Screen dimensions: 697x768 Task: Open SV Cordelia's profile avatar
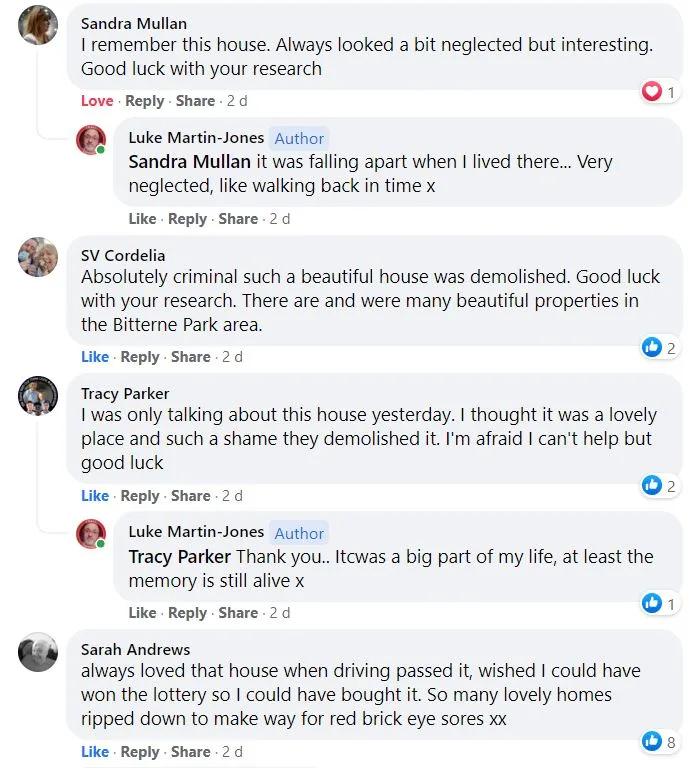pos(38,257)
